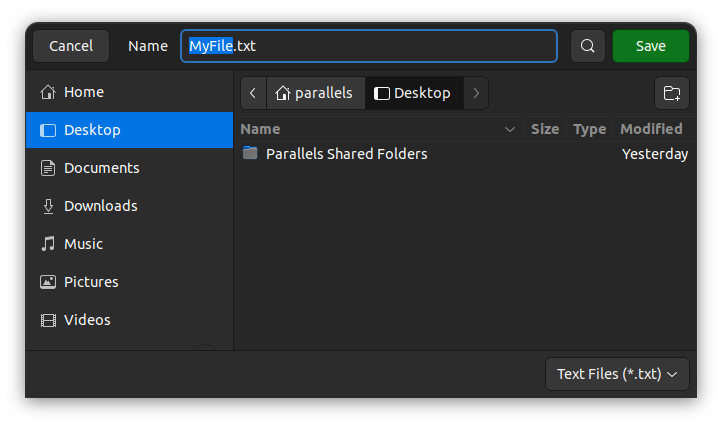This screenshot has height=426, width=722.
Task: Sort by the Size column header
Action: point(545,129)
